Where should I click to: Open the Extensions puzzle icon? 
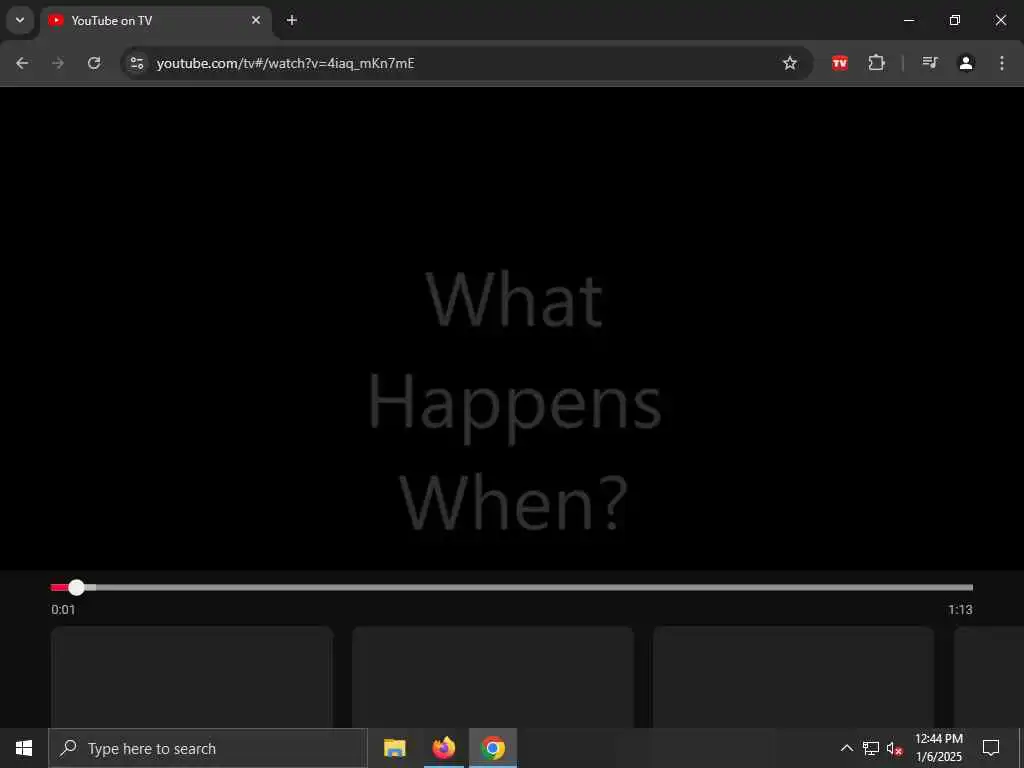click(876, 63)
